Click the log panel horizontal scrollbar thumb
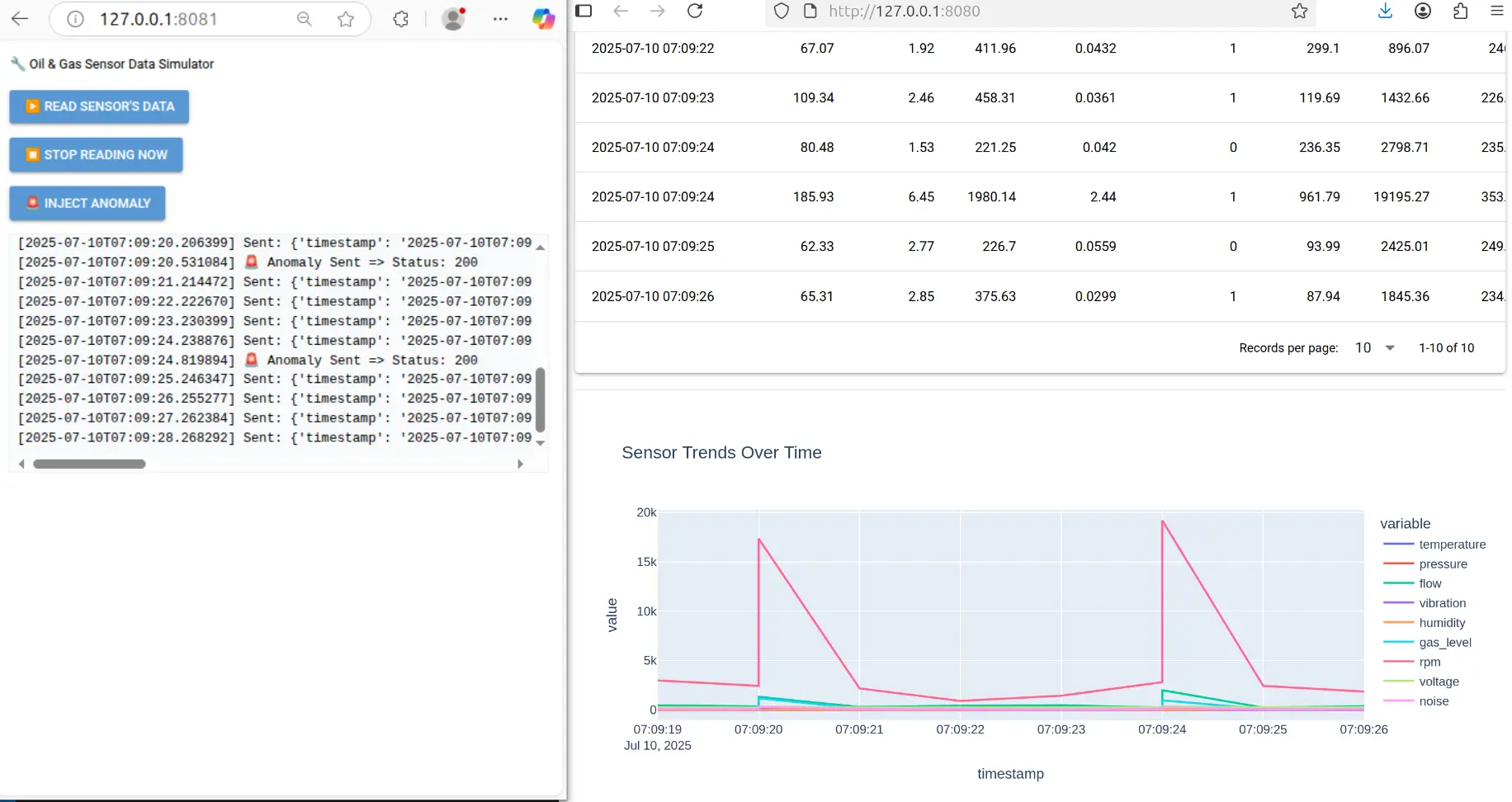Image resolution: width=1512 pixels, height=802 pixels. tap(89, 464)
